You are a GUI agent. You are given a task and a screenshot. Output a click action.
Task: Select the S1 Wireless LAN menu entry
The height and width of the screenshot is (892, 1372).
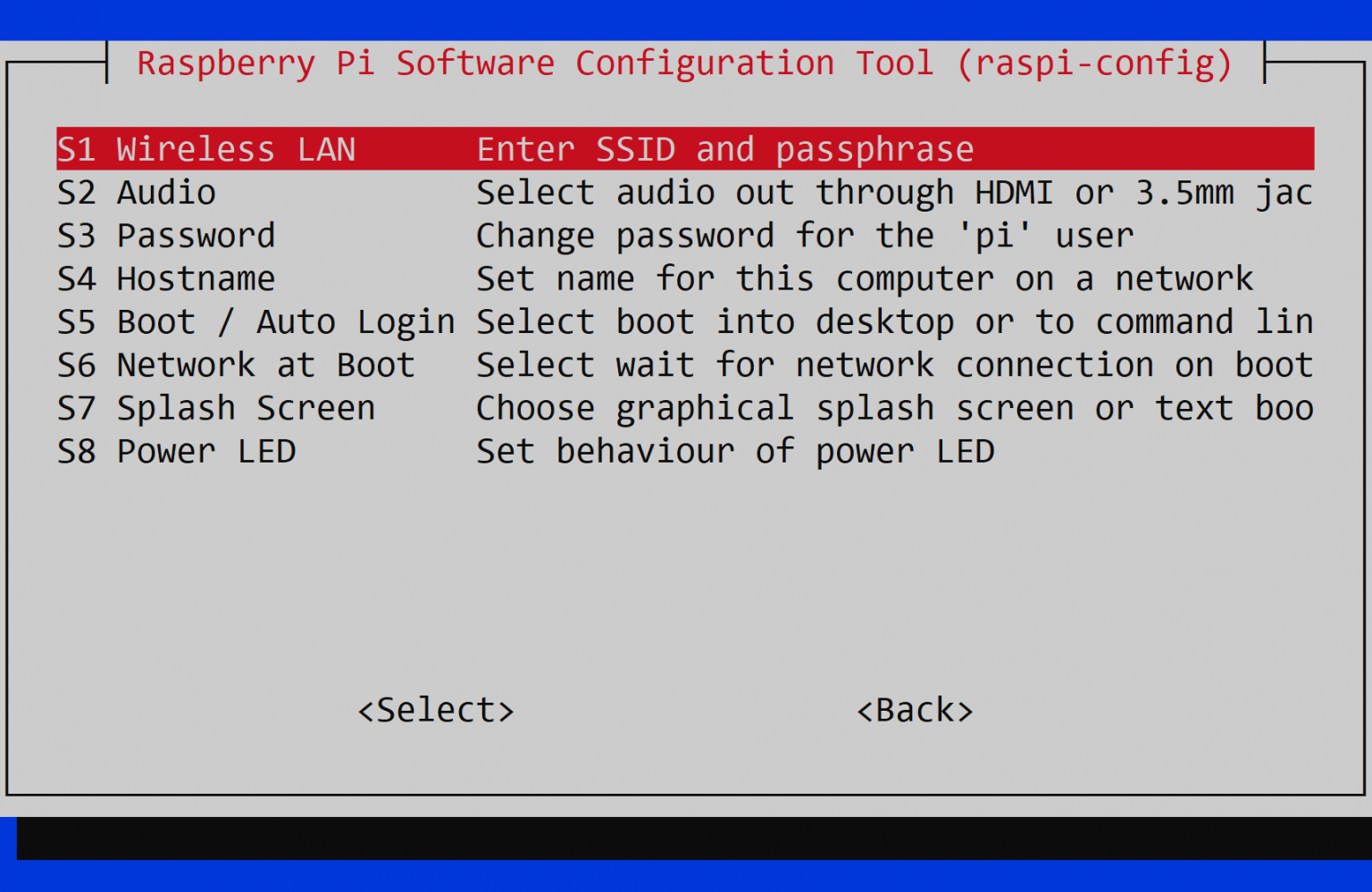coord(206,149)
